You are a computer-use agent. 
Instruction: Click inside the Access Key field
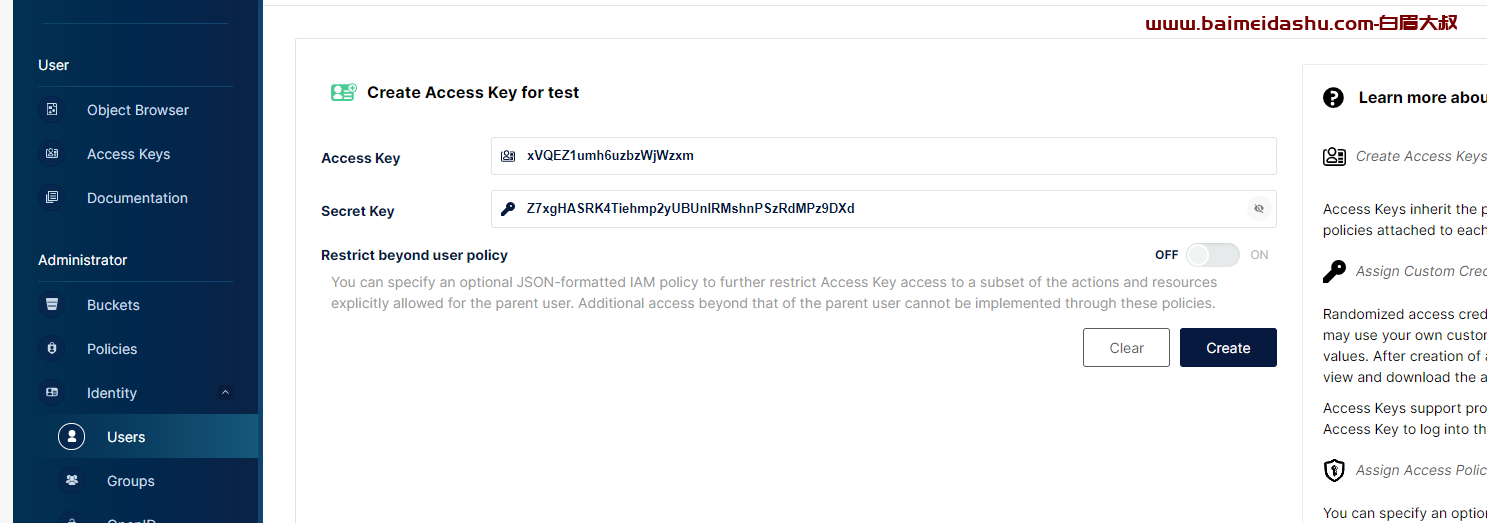point(884,156)
